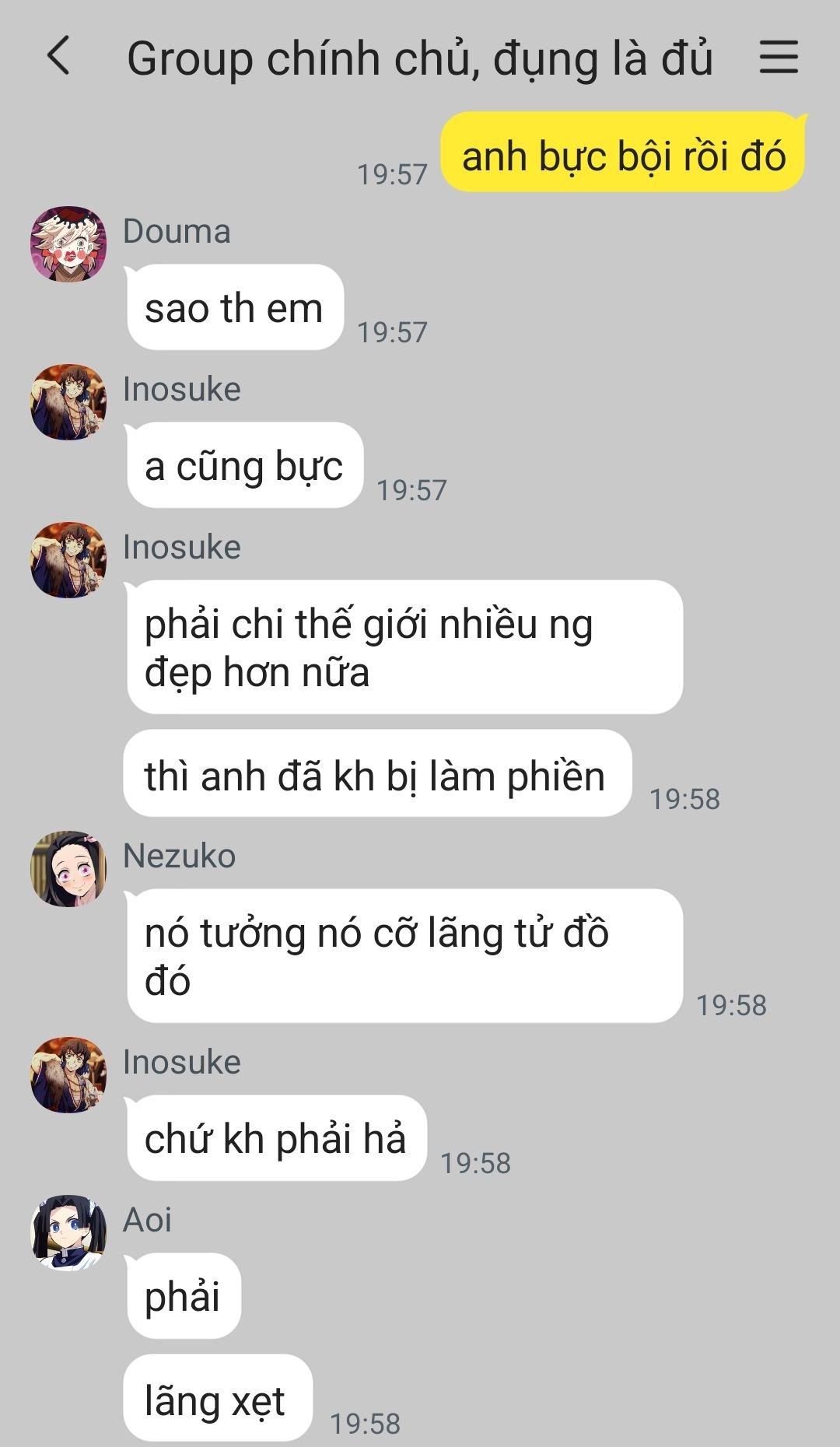Screen dimensions: 840x1447
Task: Tap Aoi's 'phải' message bubble
Action: click(x=183, y=1296)
